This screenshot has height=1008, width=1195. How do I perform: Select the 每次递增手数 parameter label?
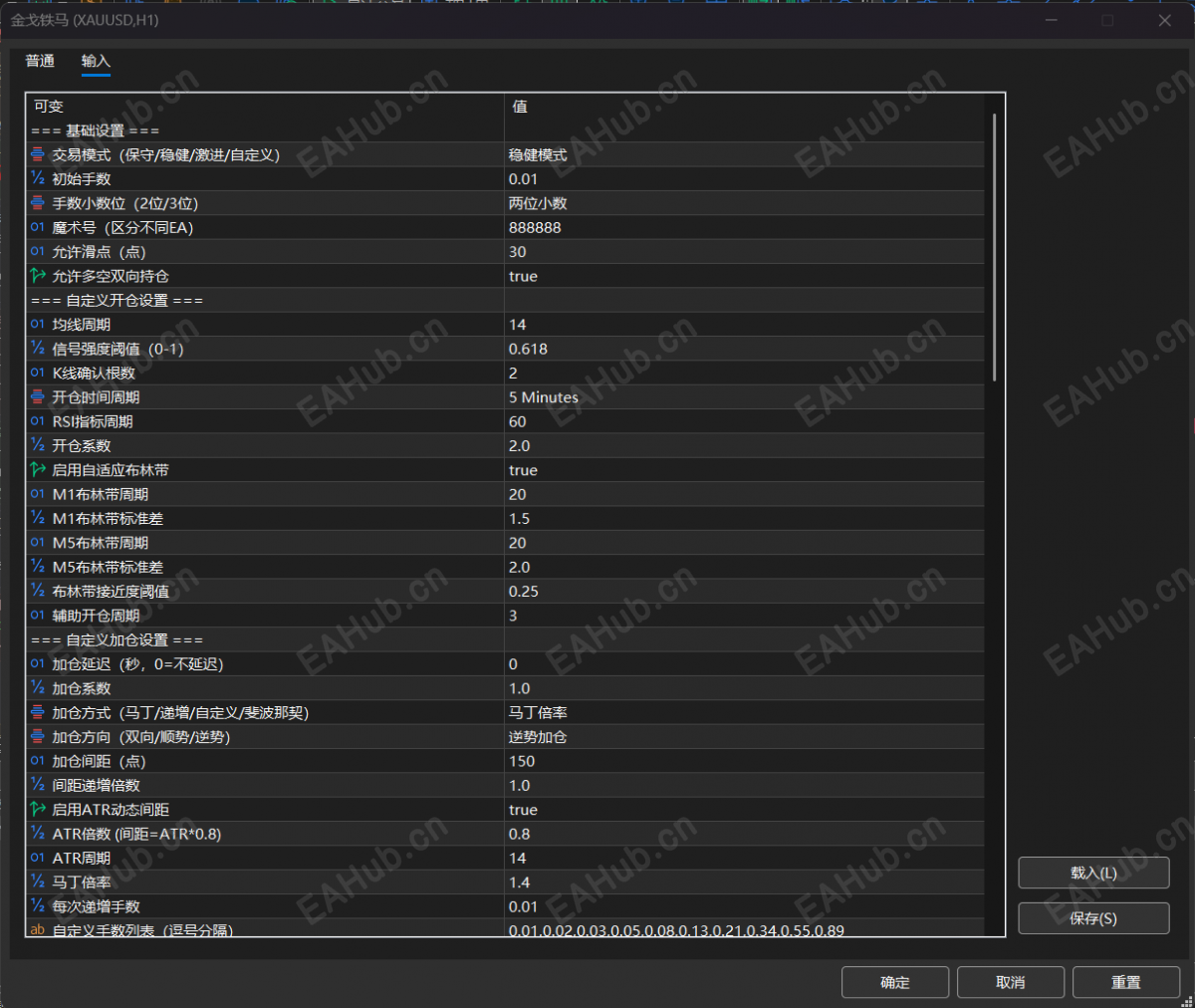97,906
